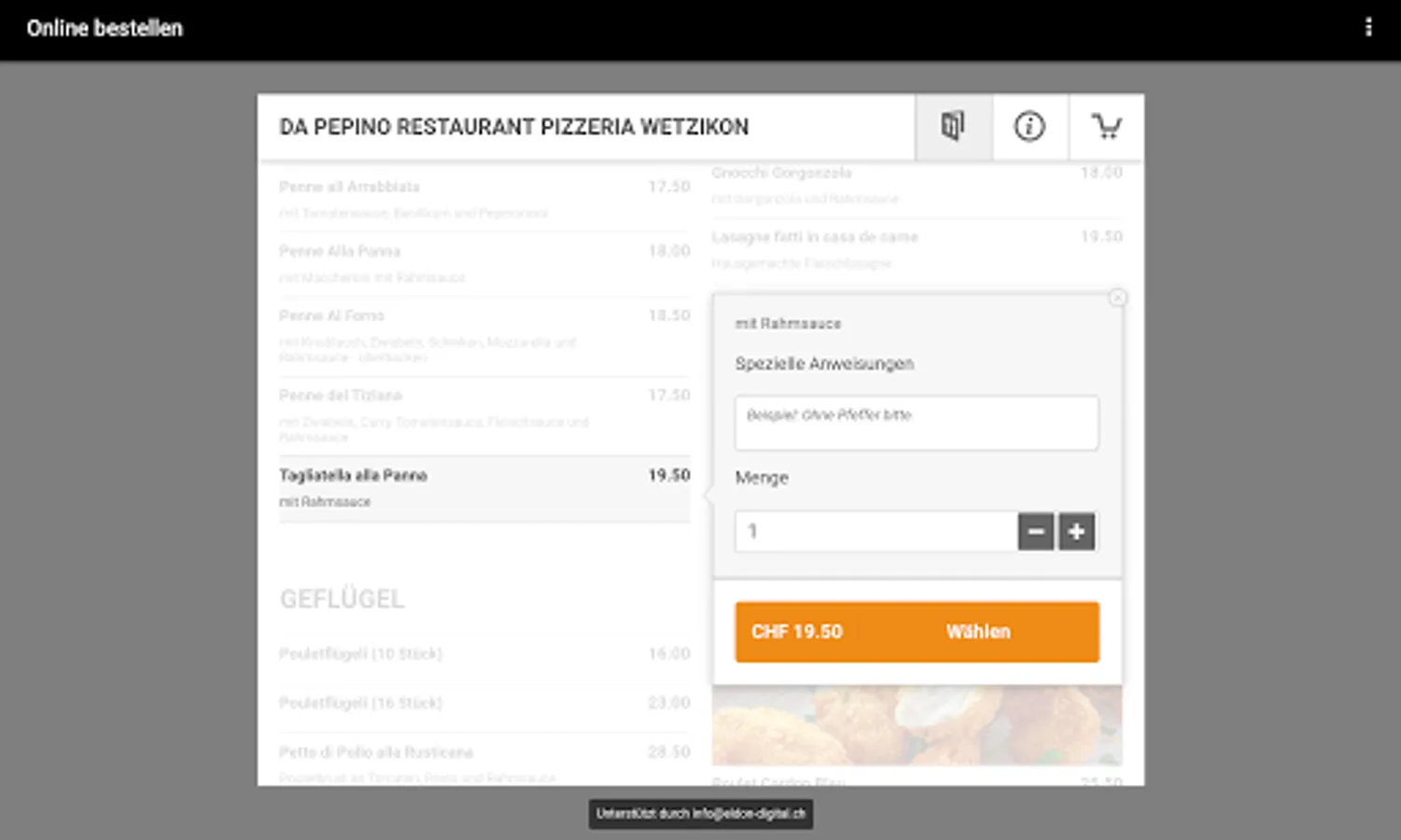Click the highlighted Tagliatella alla Panna row
Screen dimensions: 1401x840
coord(483,487)
